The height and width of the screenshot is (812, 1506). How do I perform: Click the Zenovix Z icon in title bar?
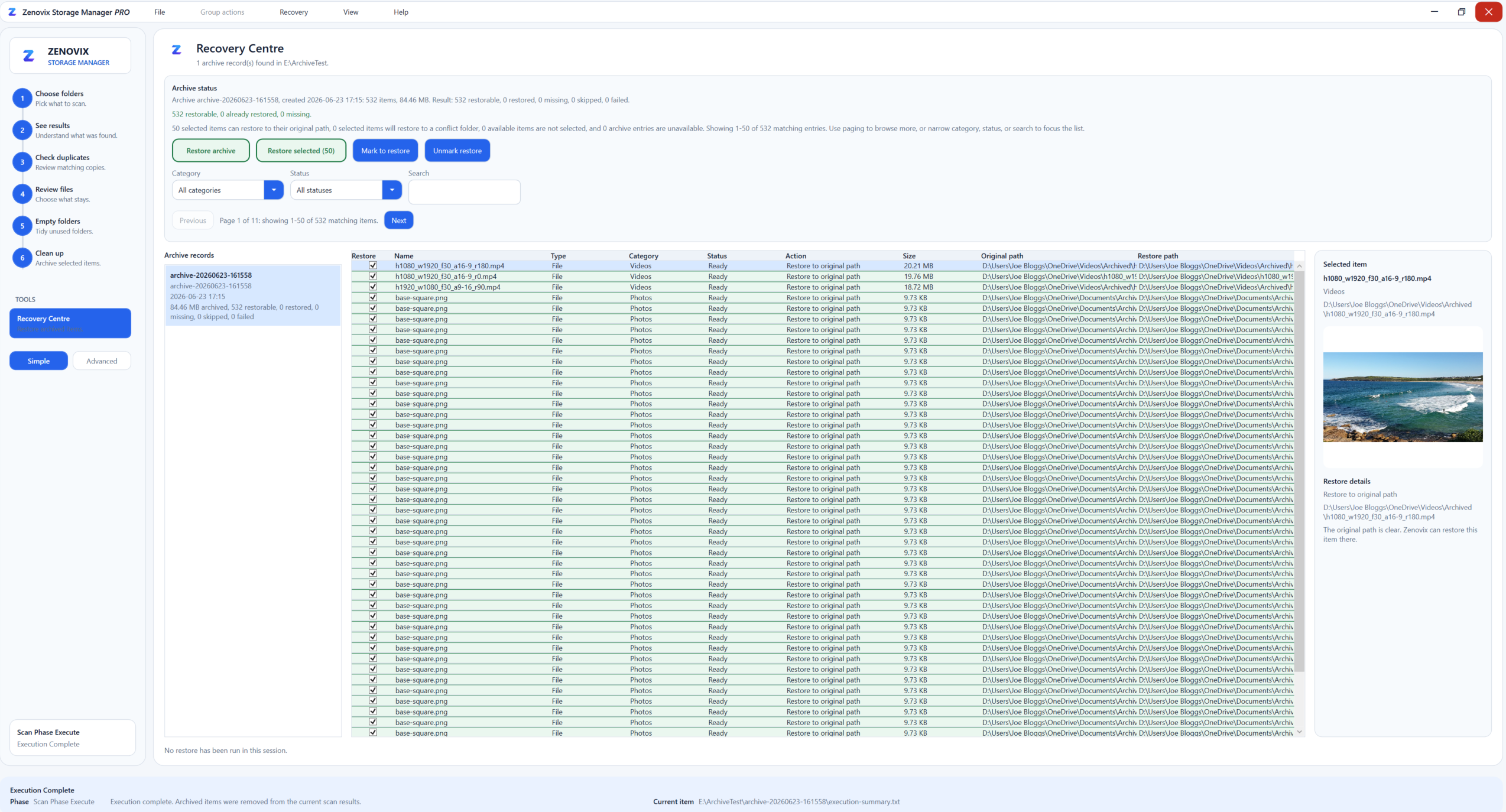point(12,12)
